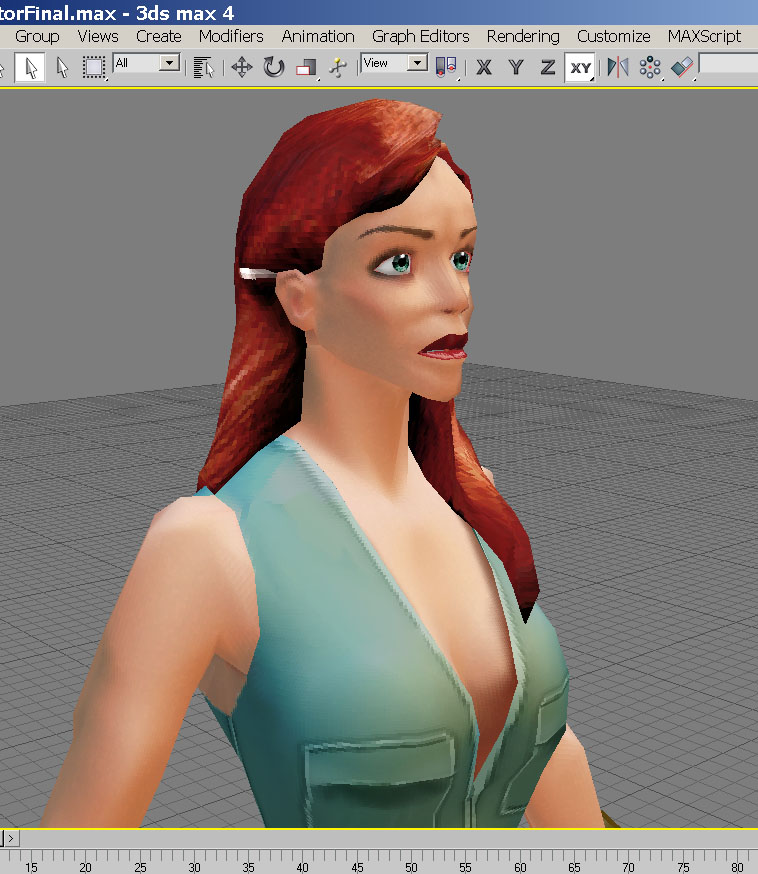
Task: Open the Rendering menu
Action: click(523, 36)
